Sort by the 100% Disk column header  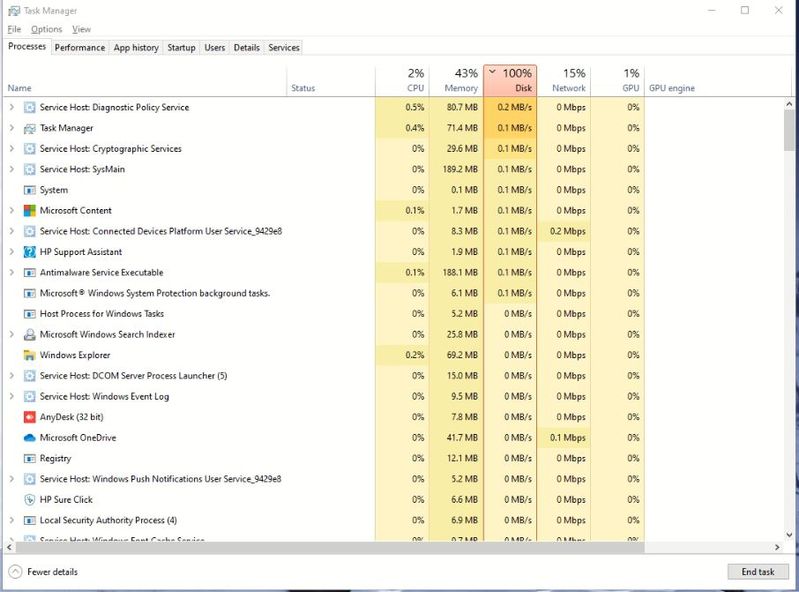(510, 80)
